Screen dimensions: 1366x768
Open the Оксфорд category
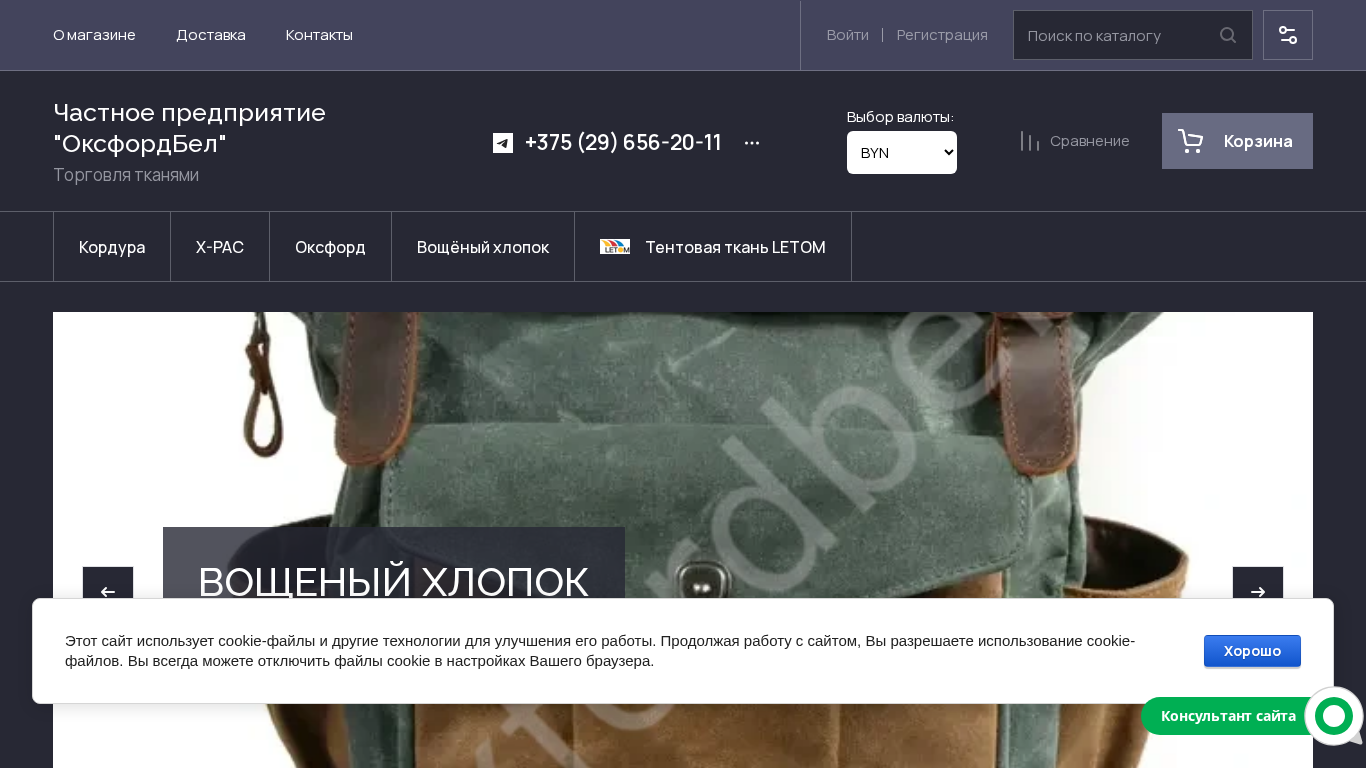point(330,247)
